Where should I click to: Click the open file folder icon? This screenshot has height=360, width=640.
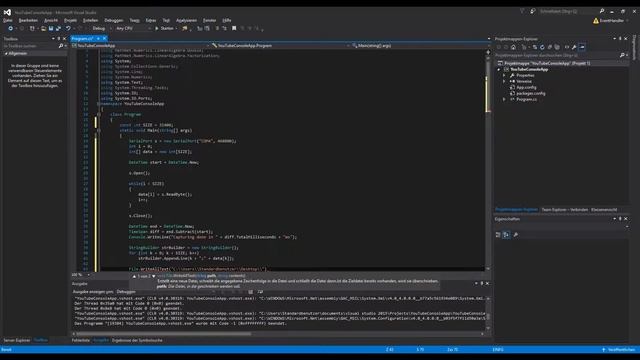tap(43, 28)
